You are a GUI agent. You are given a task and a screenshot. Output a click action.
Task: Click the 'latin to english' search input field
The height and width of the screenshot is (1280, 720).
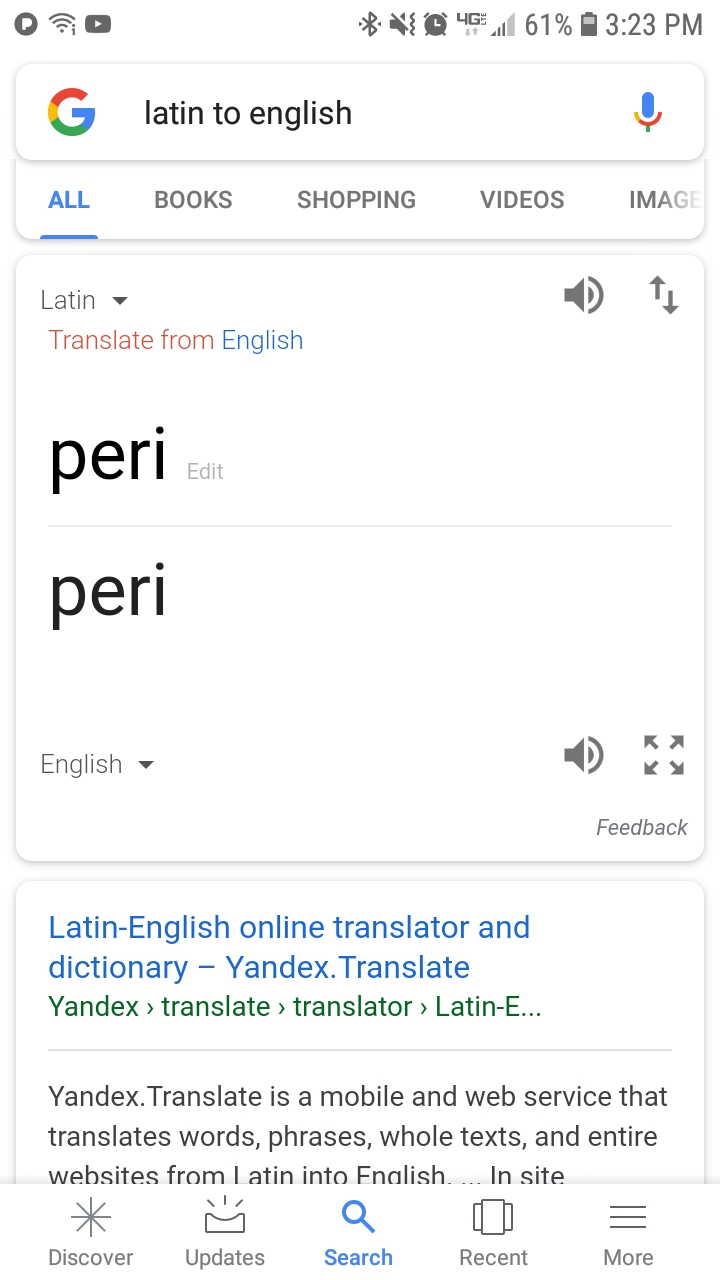(300, 112)
